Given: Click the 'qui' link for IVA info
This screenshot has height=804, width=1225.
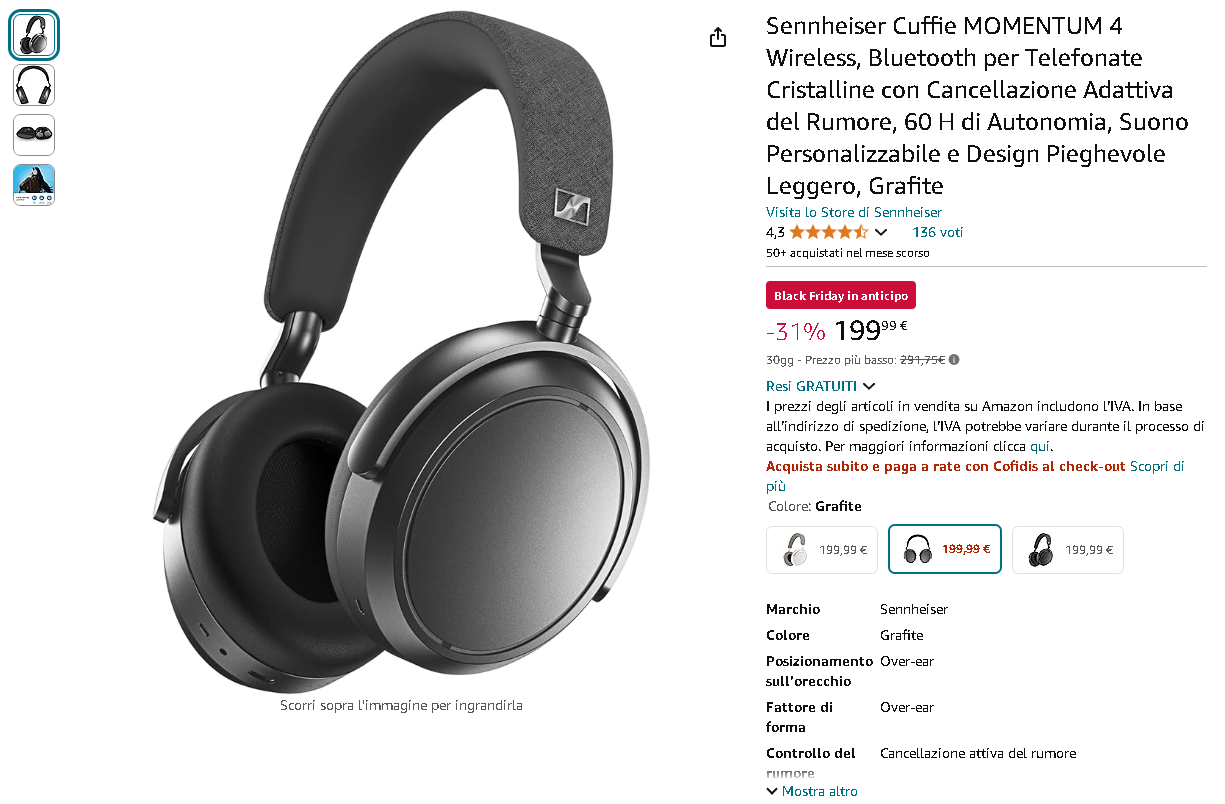Looking at the screenshot, I should point(1040,446).
